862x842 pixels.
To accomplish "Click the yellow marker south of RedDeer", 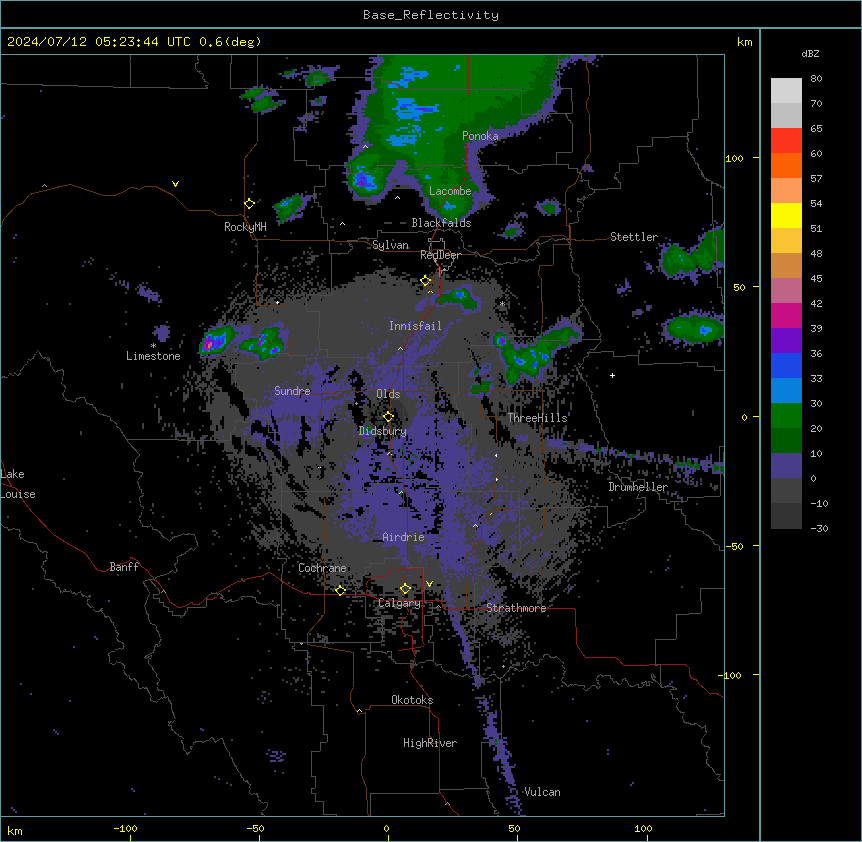I will click(x=426, y=281).
